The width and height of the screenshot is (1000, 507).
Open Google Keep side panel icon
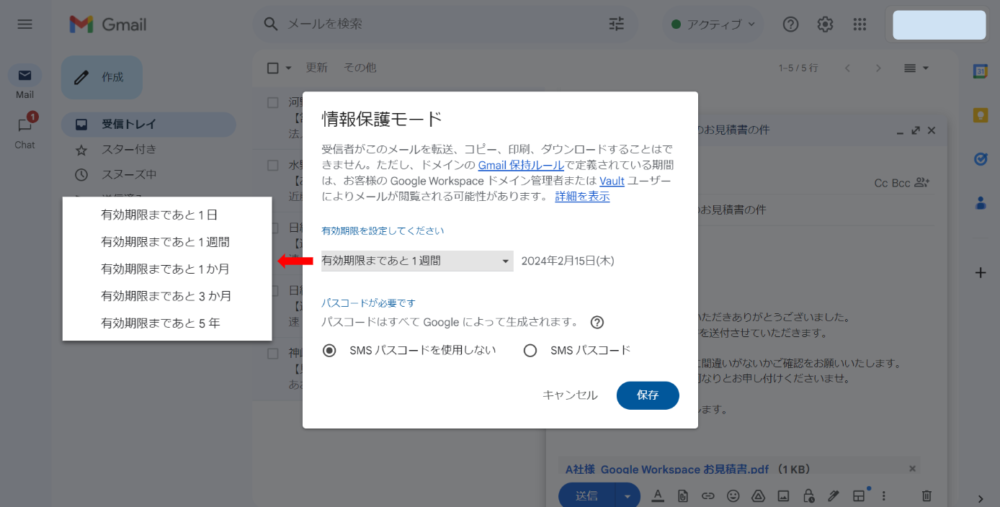click(980, 115)
